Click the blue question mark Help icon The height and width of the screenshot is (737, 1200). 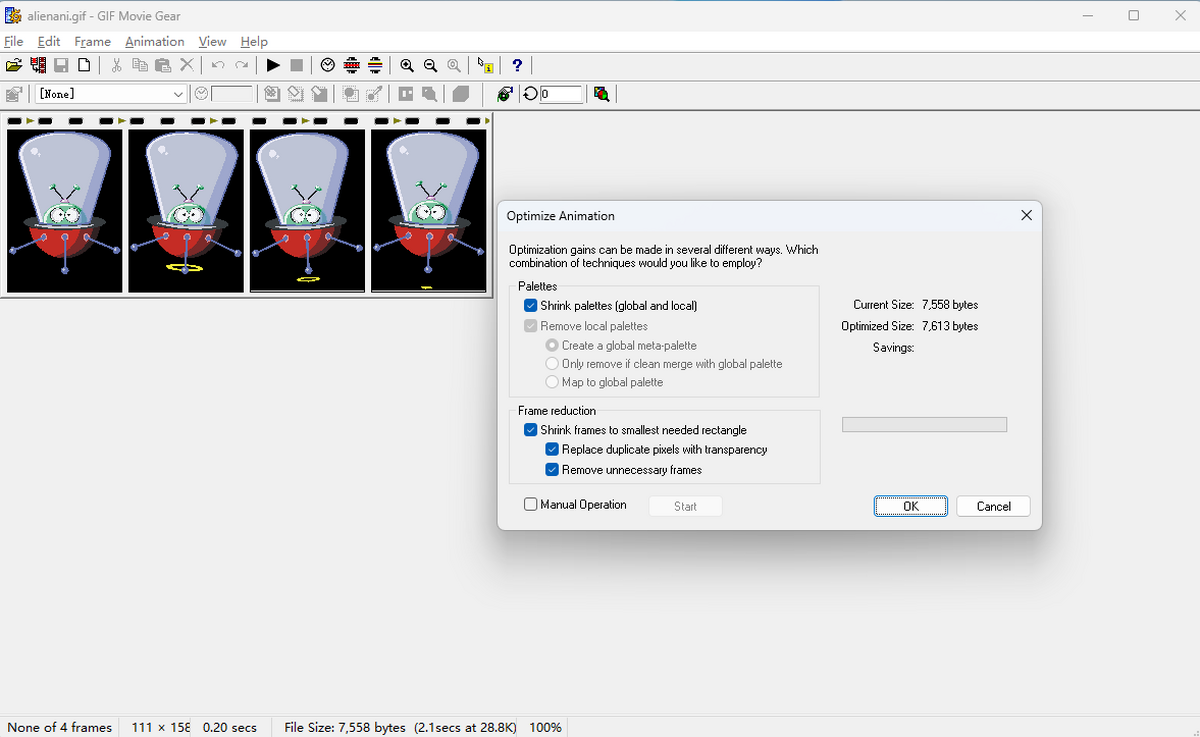pos(516,65)
